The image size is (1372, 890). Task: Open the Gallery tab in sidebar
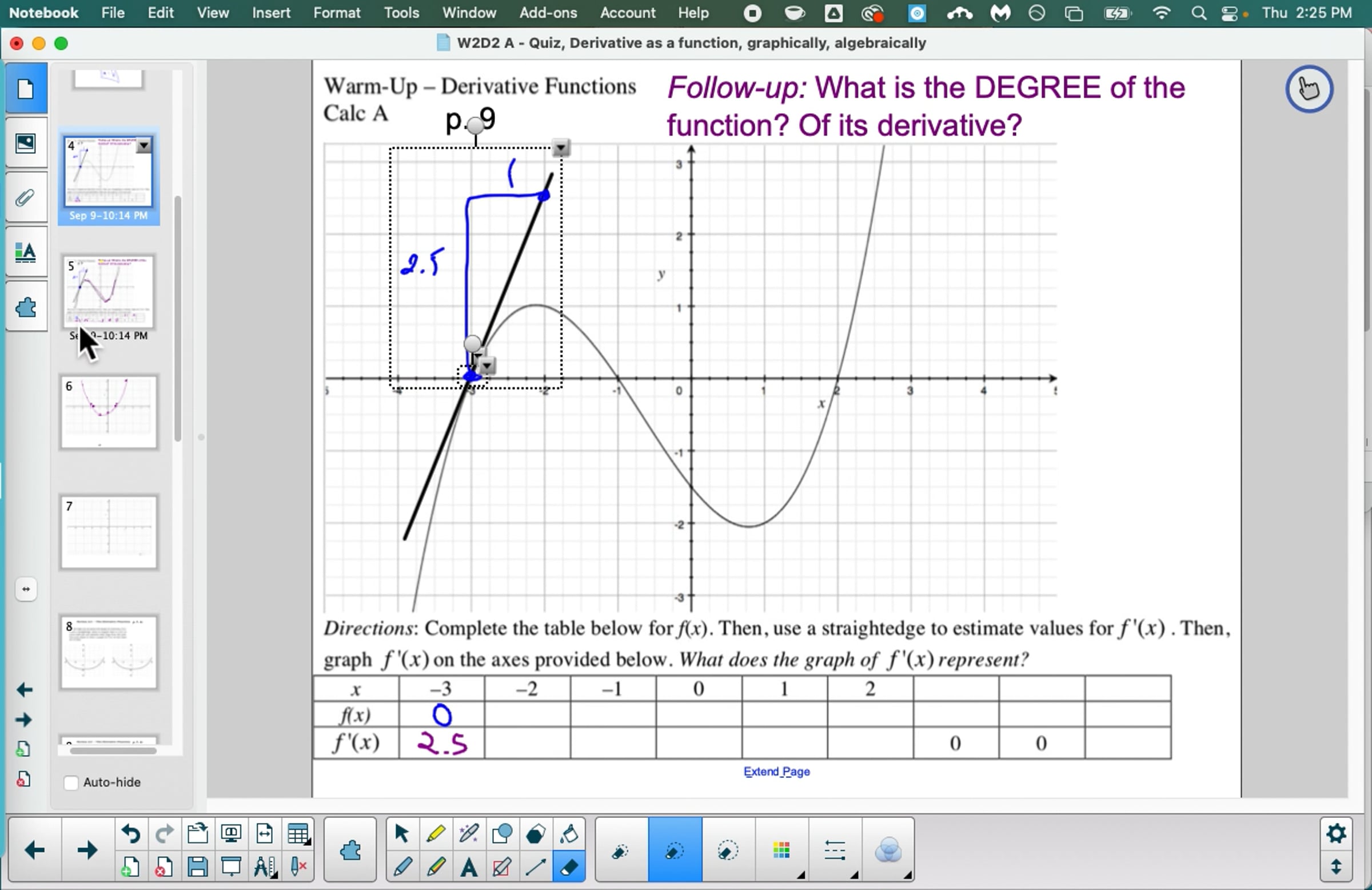click(x=25, y=143)
